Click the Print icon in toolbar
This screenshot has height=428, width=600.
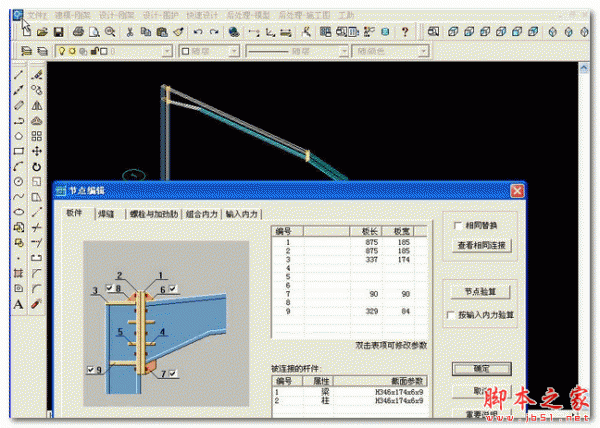tap(78, 31)
